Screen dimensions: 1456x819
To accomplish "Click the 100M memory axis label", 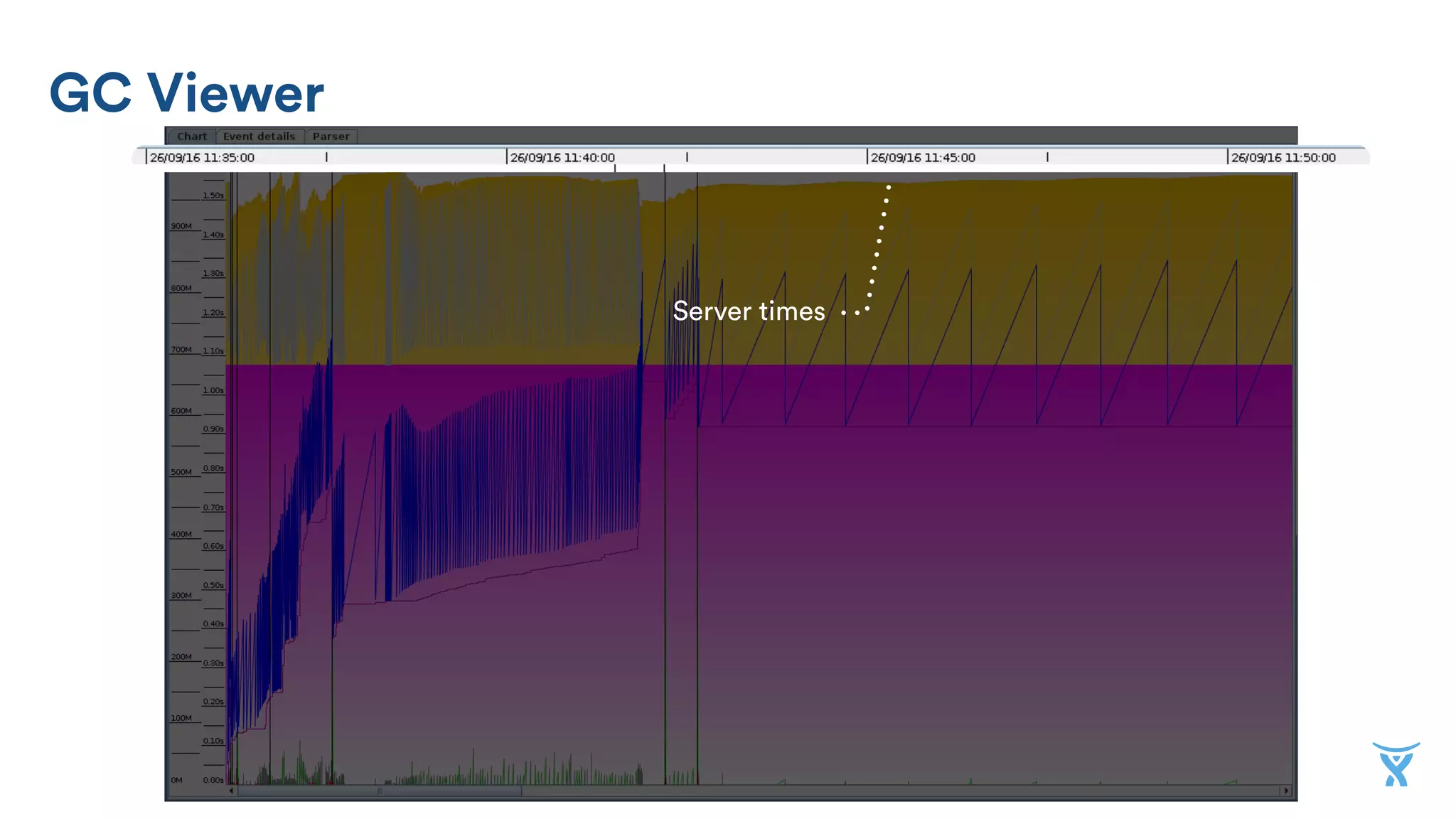I will (x=181, y=718).
